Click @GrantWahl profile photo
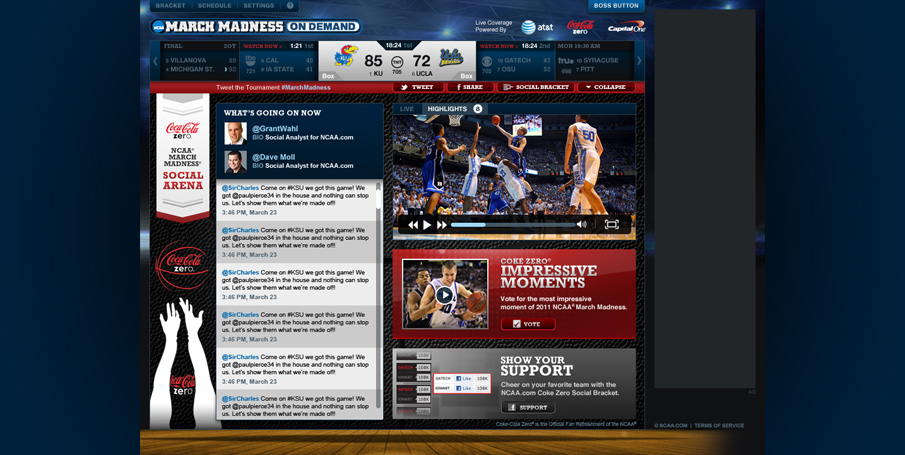The image size is (905, 455). (235, 133)
